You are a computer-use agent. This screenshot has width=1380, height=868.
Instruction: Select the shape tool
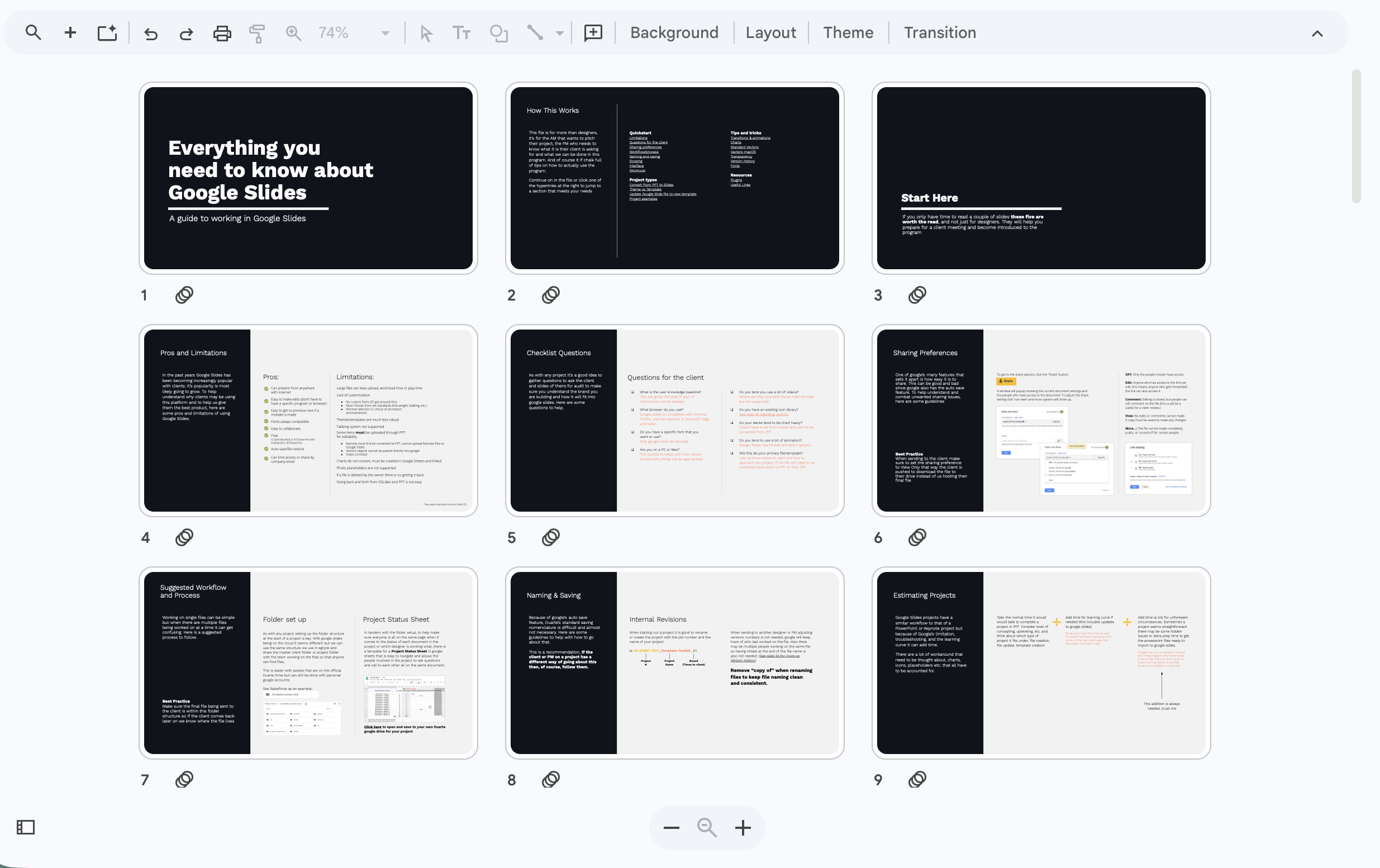pyautogui.click(x=498, y=33)
